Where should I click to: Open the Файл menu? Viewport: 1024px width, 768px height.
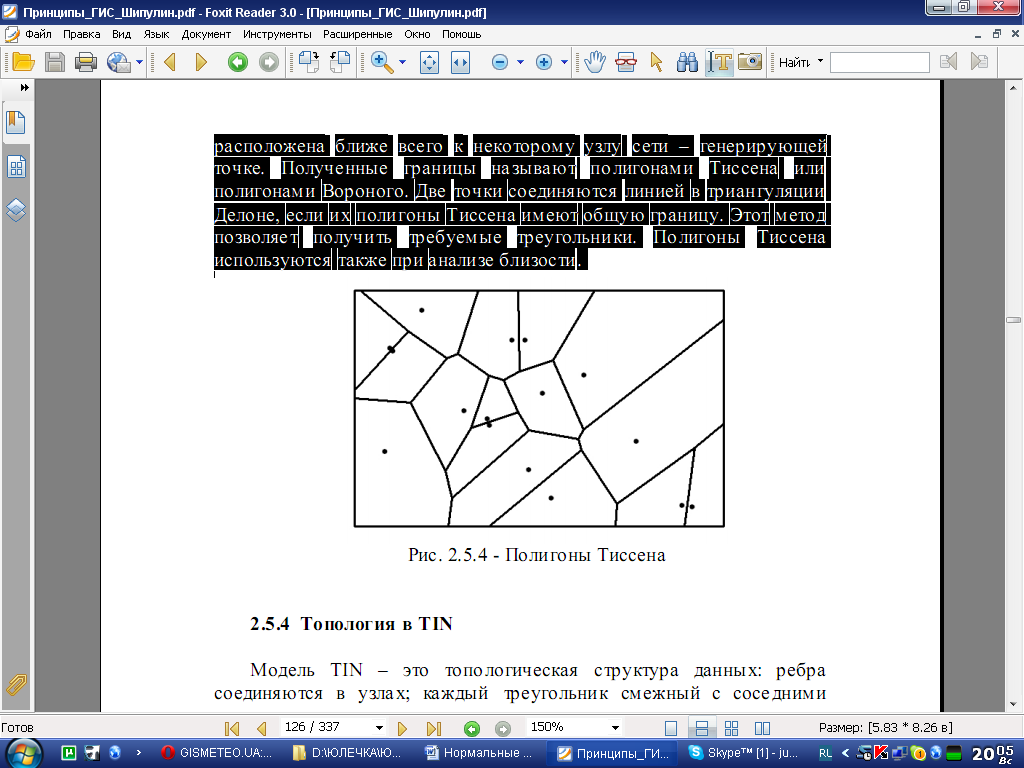coord(38,34)
